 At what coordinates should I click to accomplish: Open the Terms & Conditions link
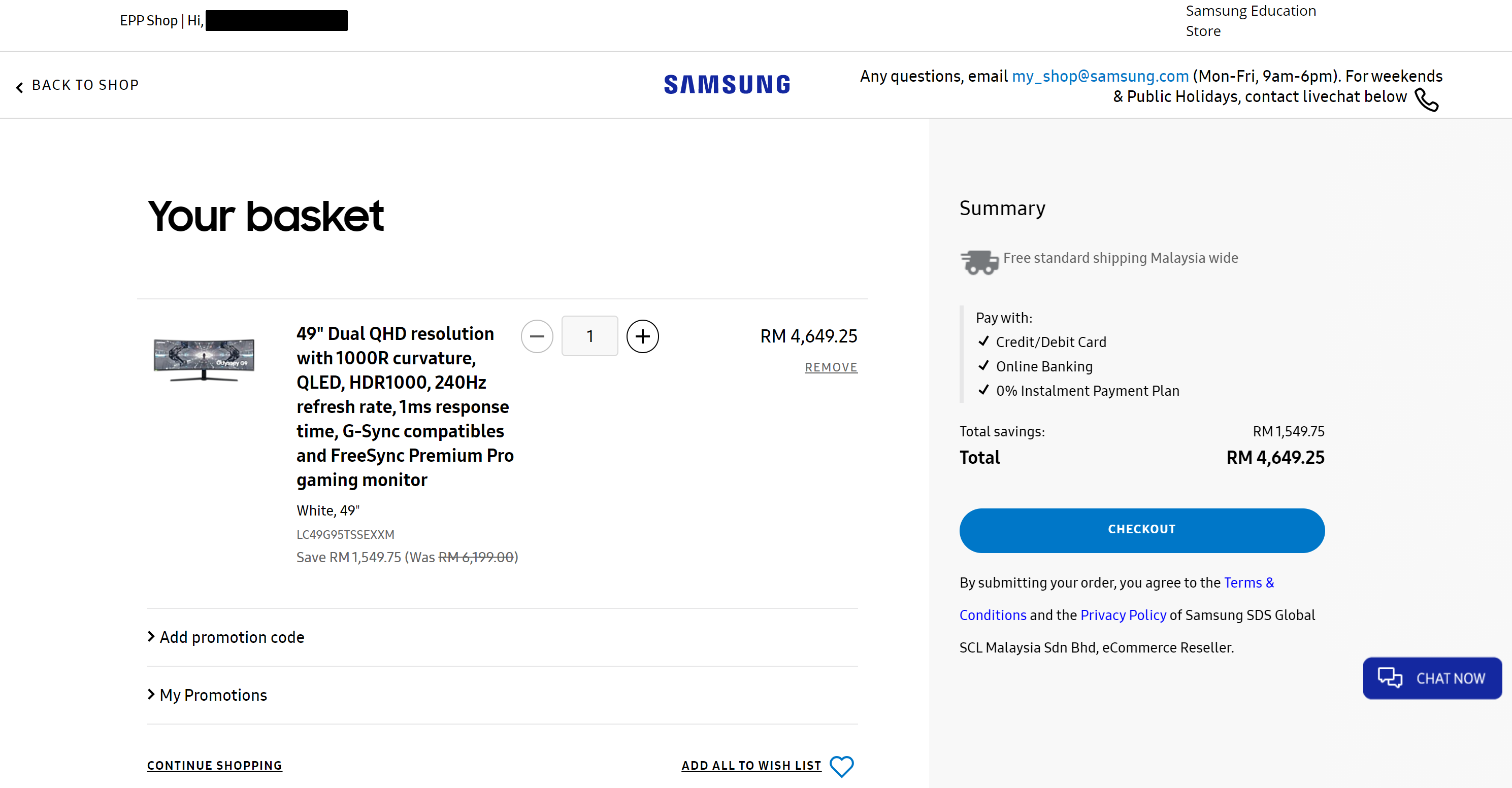(x=1248, y=583)
